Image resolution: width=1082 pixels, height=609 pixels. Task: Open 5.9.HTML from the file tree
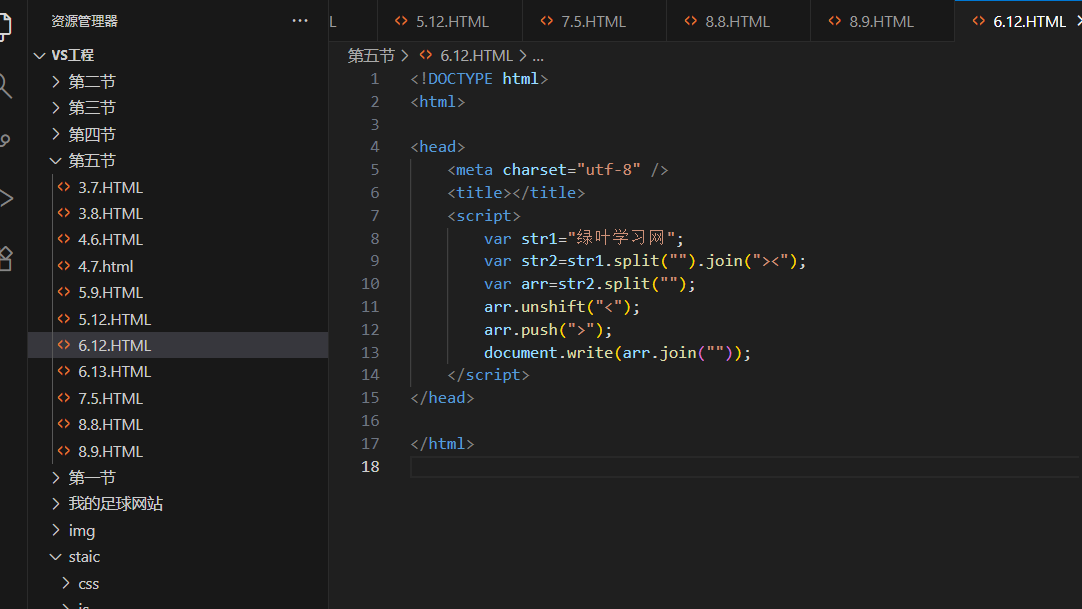(x=178, y=292)
